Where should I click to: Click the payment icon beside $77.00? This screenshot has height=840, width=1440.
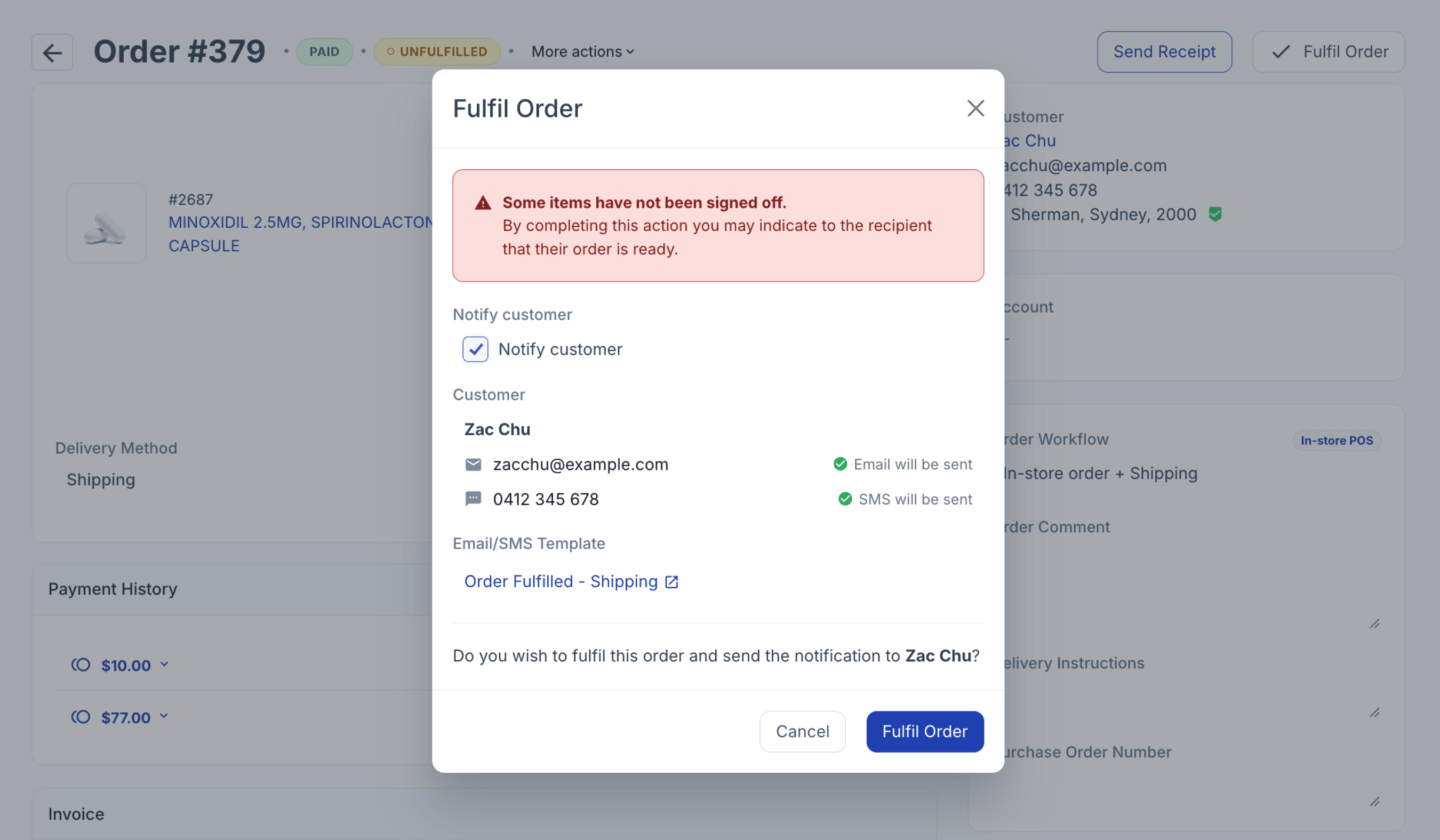(81, 717)
